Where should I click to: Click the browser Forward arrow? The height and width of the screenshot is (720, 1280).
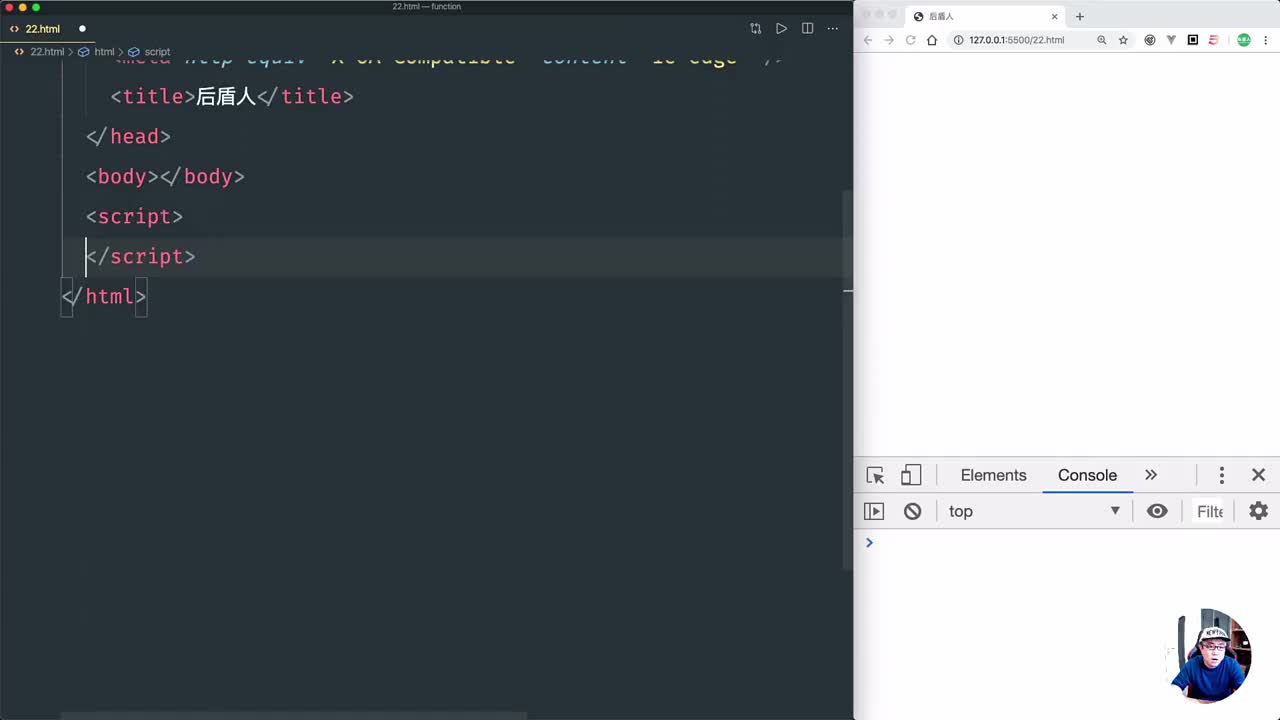(889, 40)
